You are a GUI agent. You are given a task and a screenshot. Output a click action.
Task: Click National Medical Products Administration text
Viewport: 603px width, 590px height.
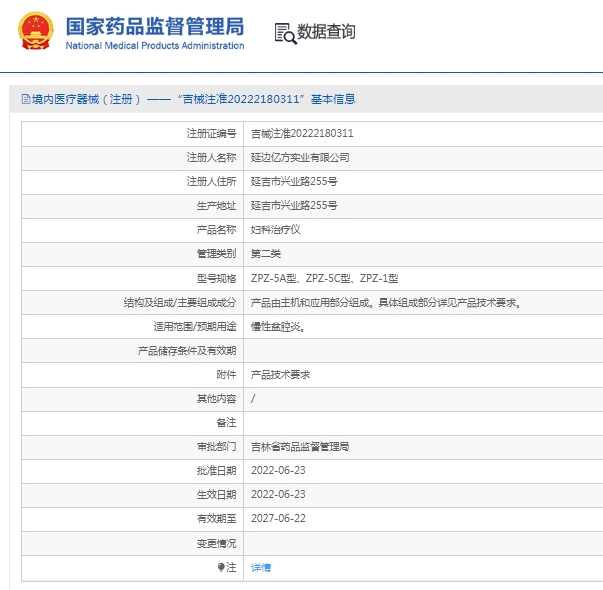pos(155,46)
